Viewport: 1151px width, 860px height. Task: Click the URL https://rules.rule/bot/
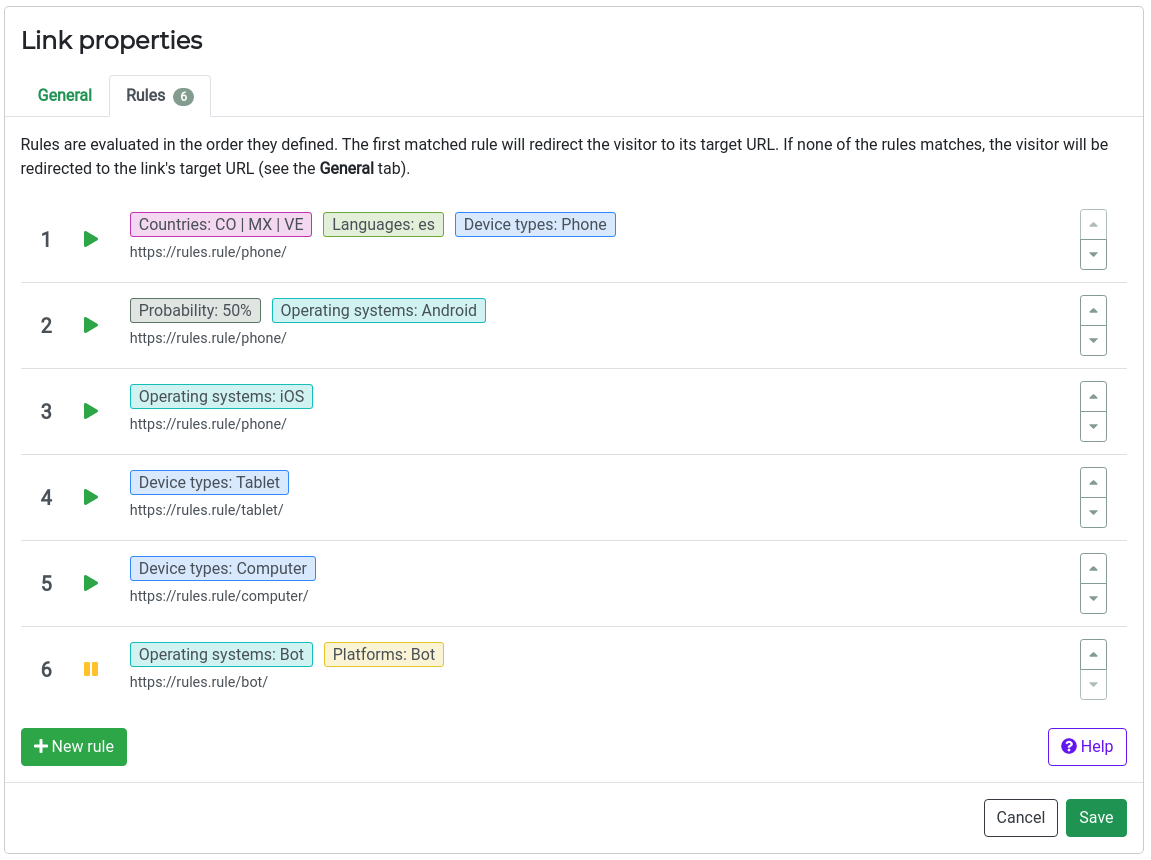pyautogui.click(x=198, y=682)
